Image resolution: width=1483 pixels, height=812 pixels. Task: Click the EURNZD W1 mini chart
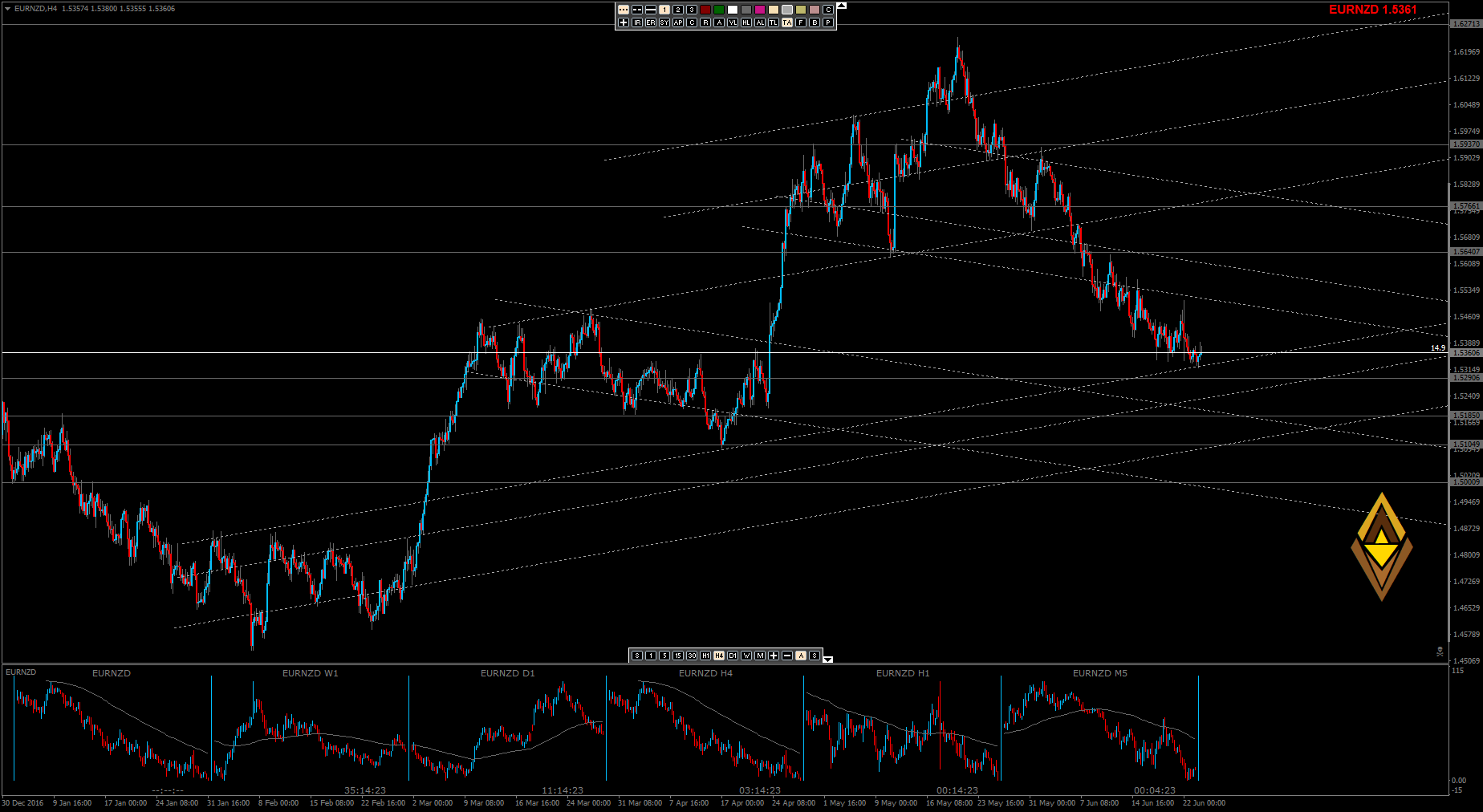(310, 726)
